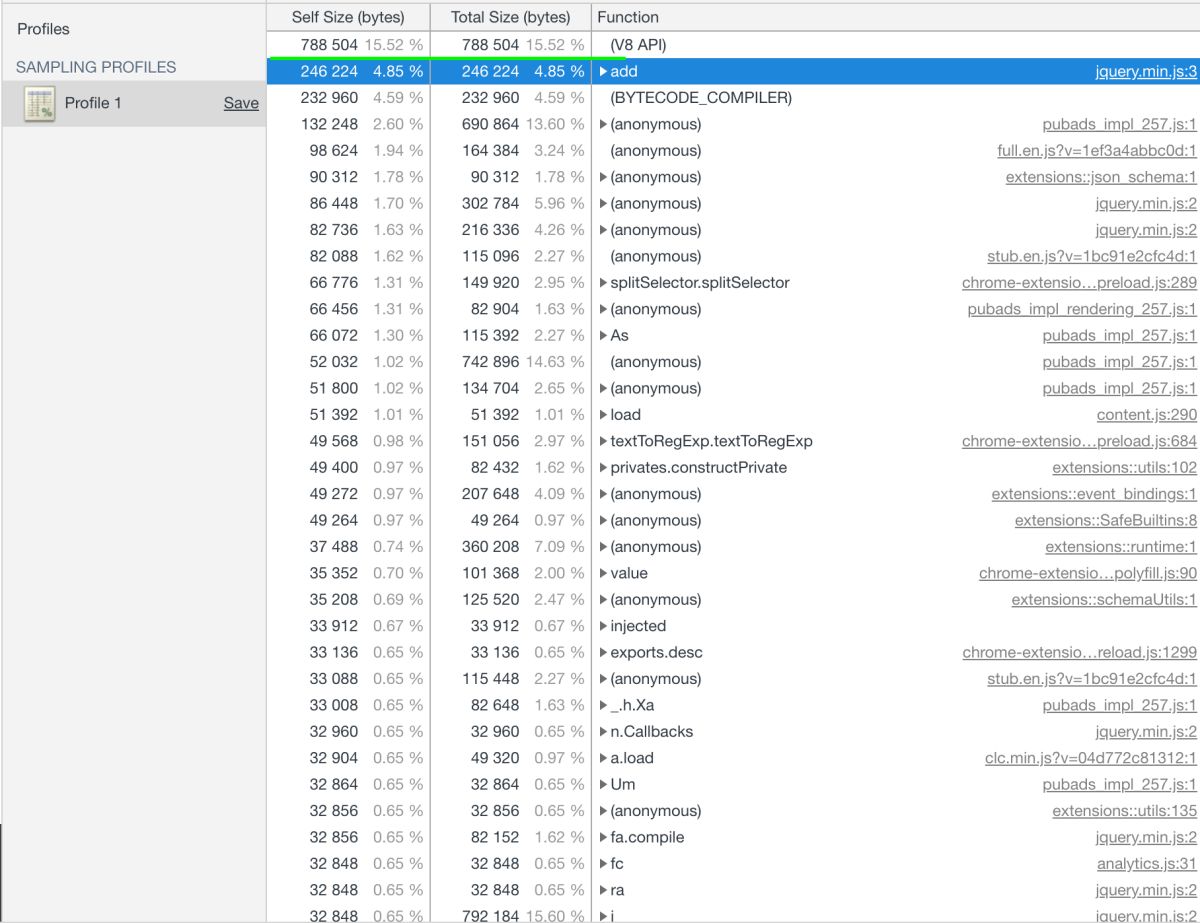Click the Profiles sidebar heading

(44, 30)
